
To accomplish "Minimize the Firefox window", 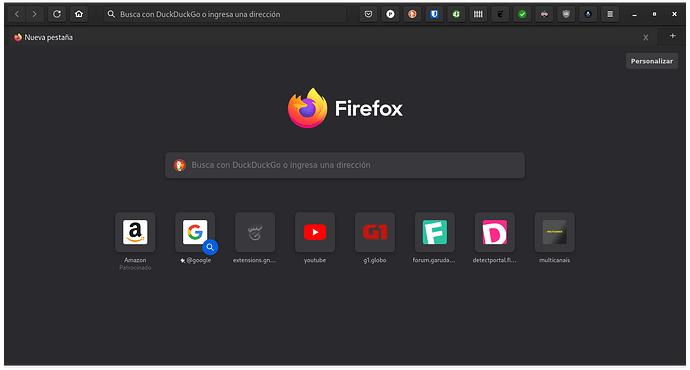I will coord(634,15).
